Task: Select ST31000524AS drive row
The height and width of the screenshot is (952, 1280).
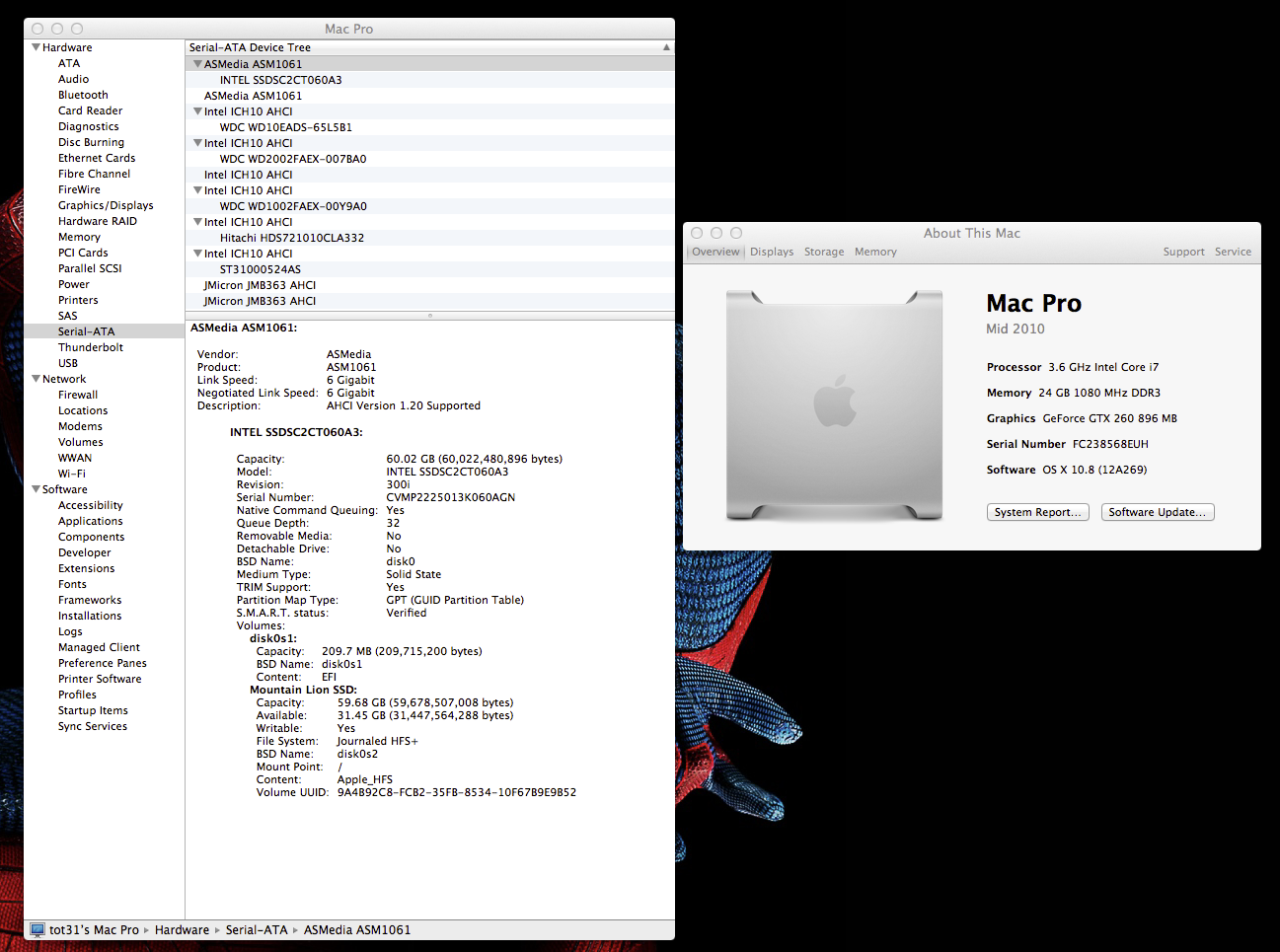Action: tap(430, 269)
